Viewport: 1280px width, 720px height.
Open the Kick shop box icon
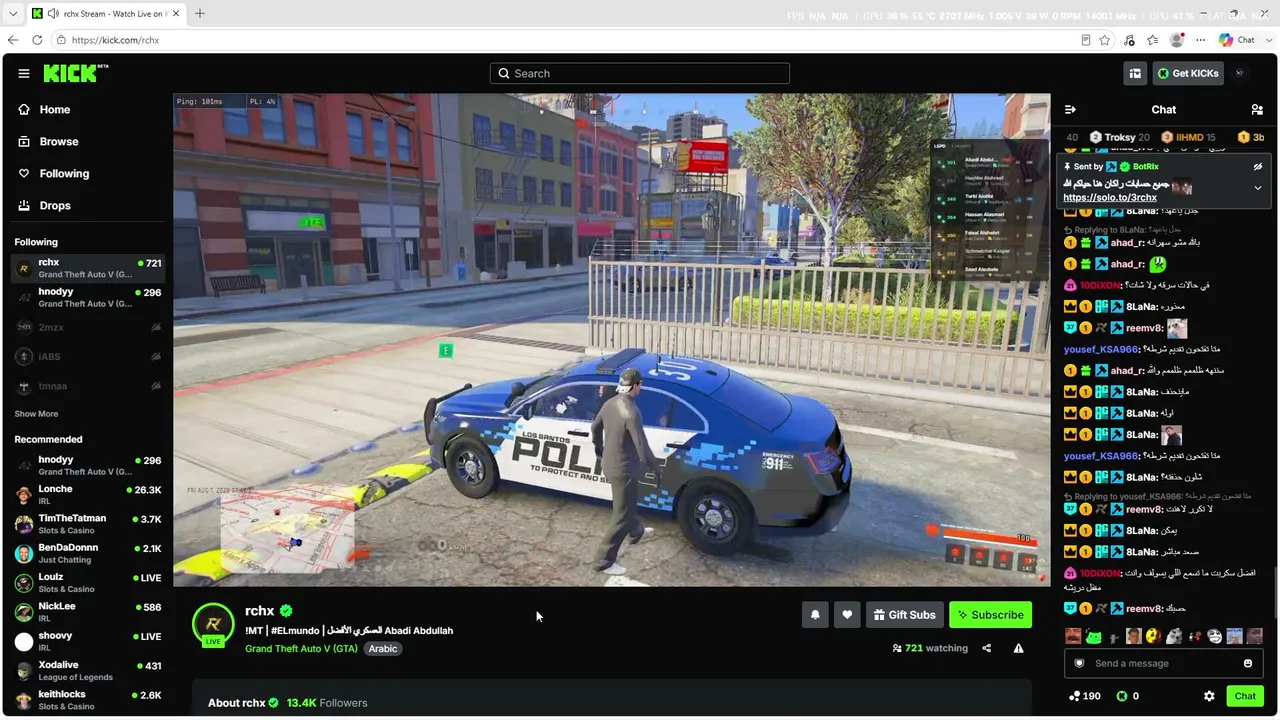(x=1135, y=73)
